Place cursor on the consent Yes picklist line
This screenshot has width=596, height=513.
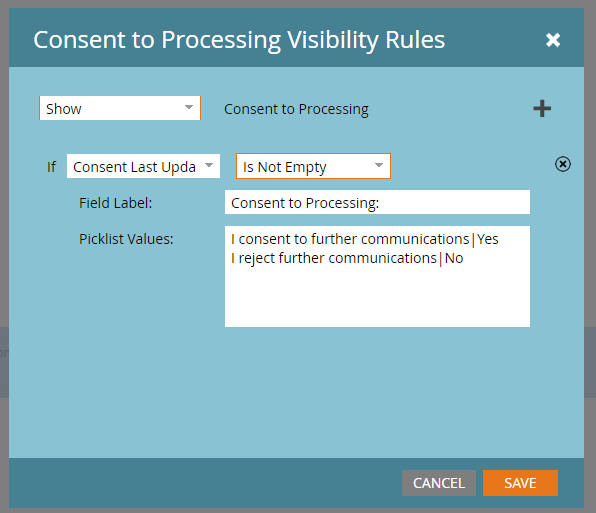365,239
